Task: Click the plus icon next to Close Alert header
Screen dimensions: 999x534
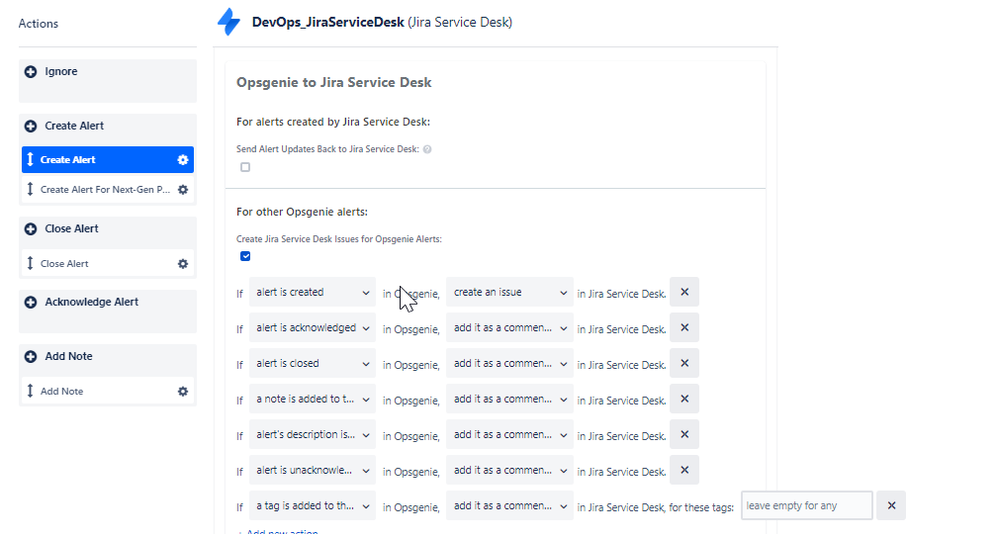Action: pos(31,229)
